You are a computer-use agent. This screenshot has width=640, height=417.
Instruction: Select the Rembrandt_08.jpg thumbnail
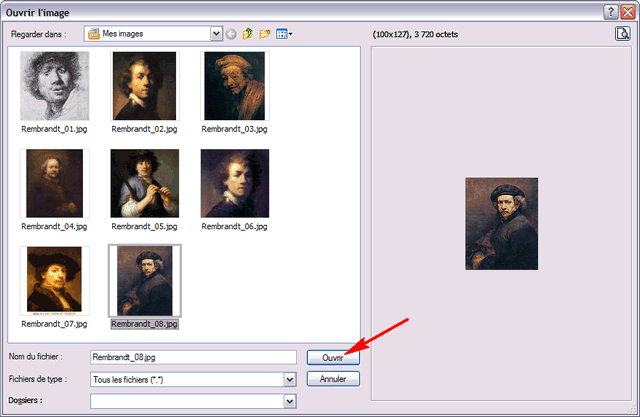click(144, 280)
